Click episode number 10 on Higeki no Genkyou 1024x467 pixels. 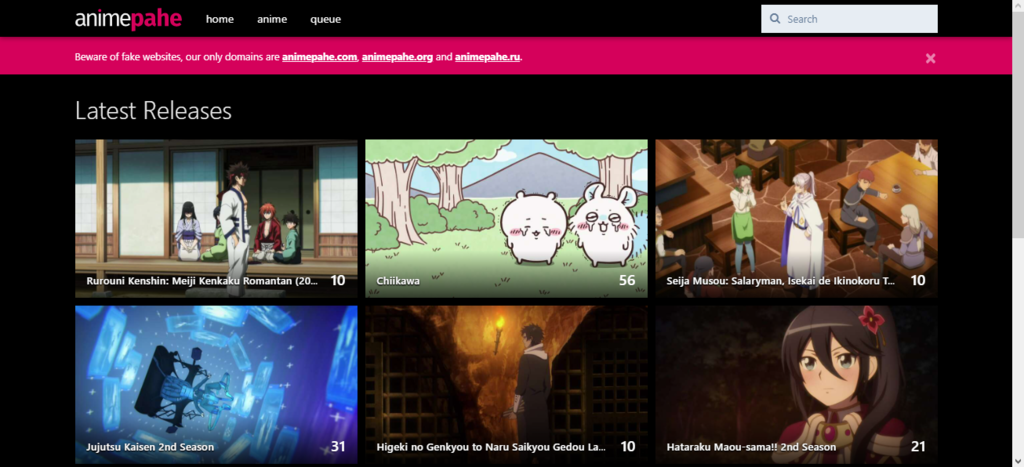[628, 447]
